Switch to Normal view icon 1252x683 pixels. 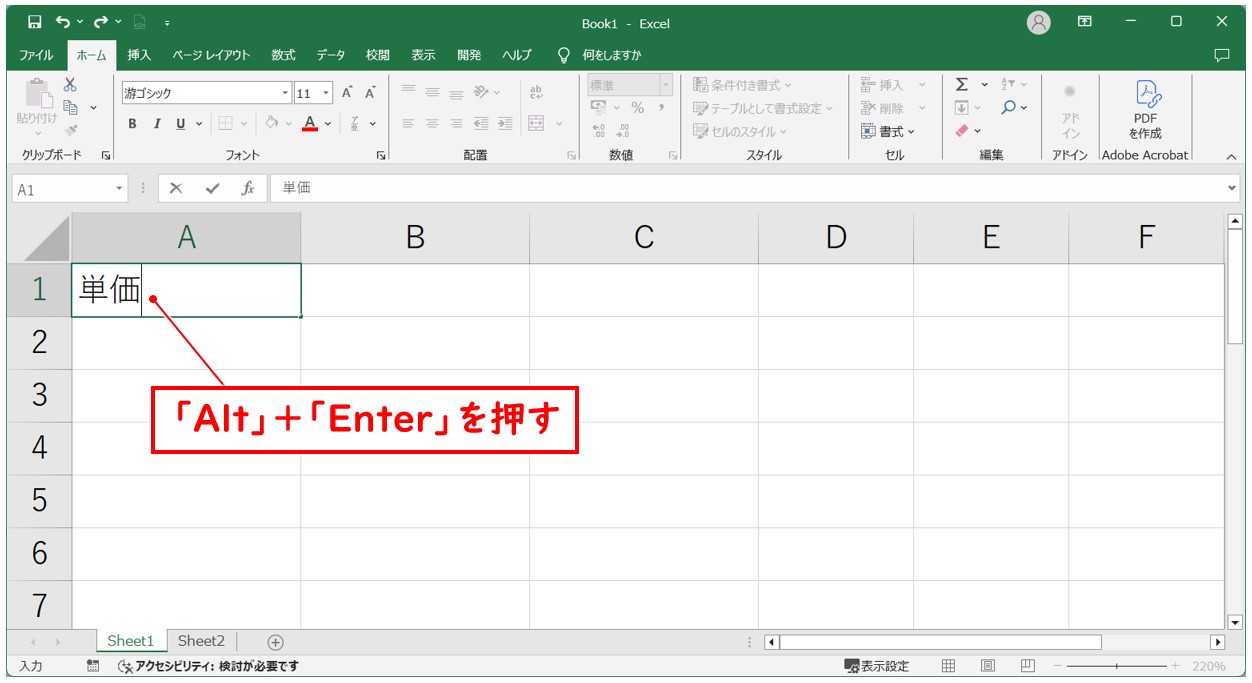(x=948, y=666)
